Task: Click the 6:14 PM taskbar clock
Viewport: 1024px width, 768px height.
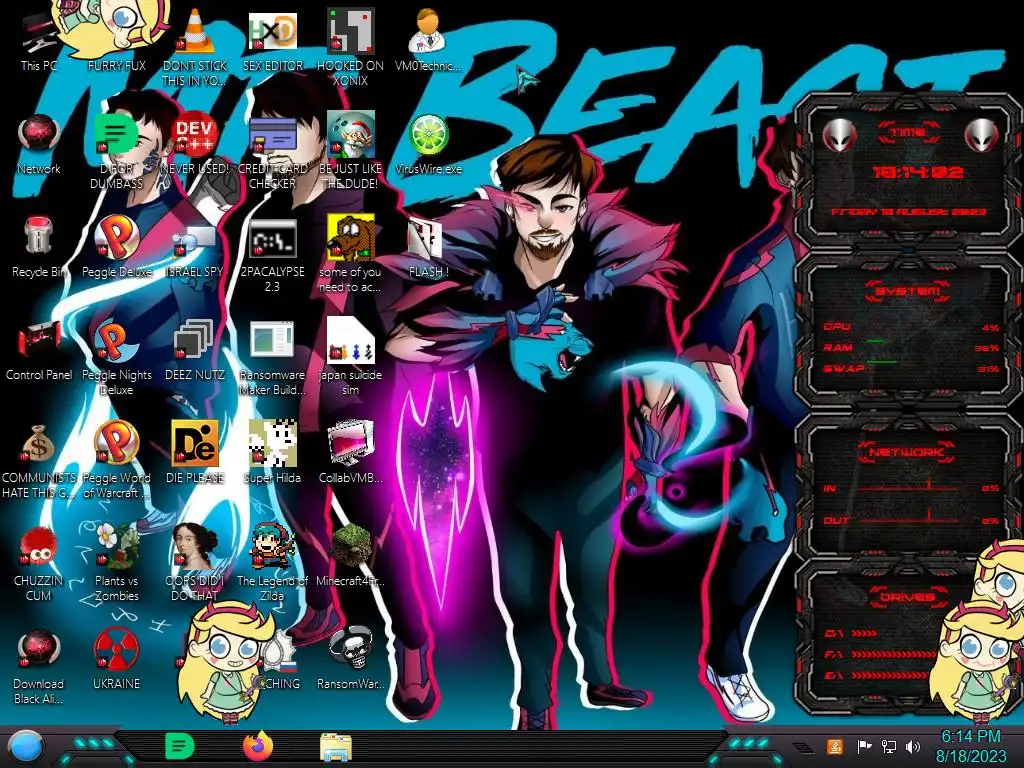Action: coord(971,746)
